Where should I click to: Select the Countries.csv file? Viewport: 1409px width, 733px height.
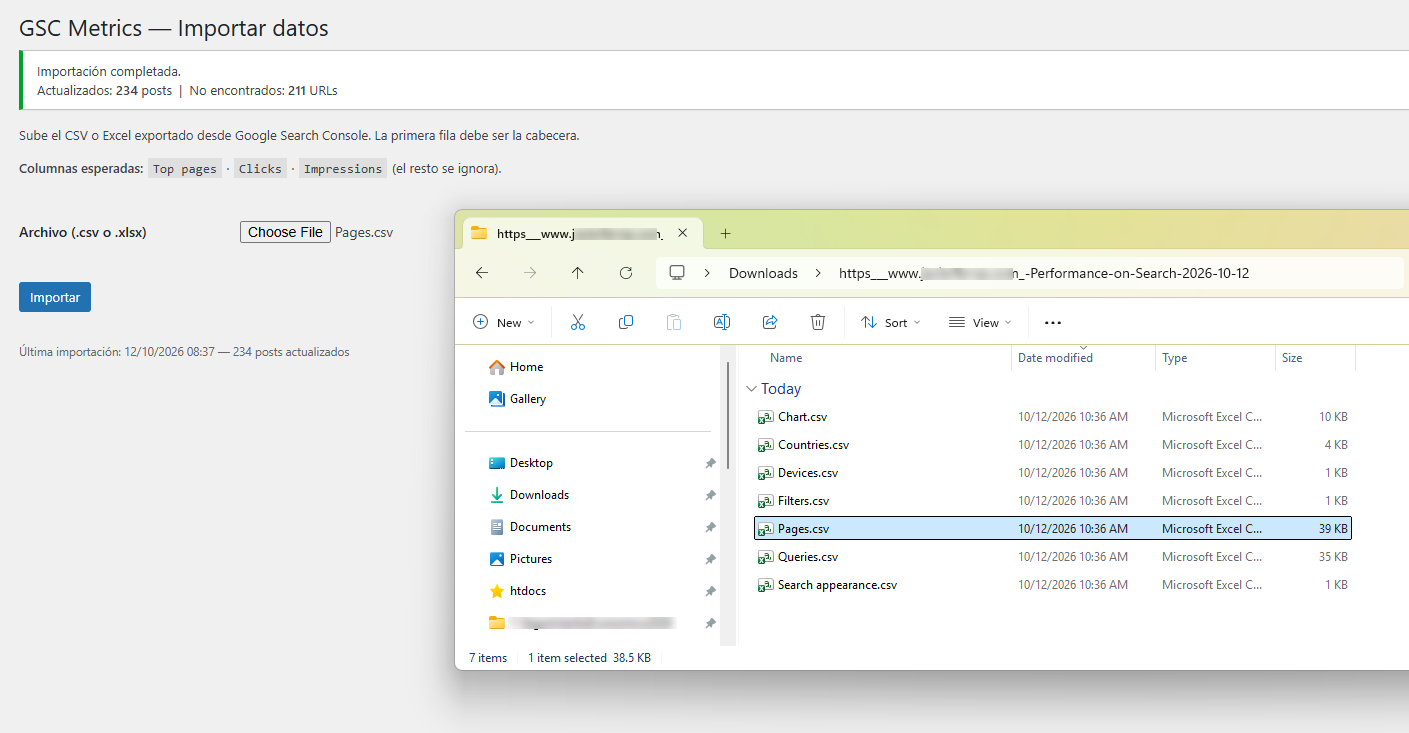pyautogui.click(x=1052, y=445)
